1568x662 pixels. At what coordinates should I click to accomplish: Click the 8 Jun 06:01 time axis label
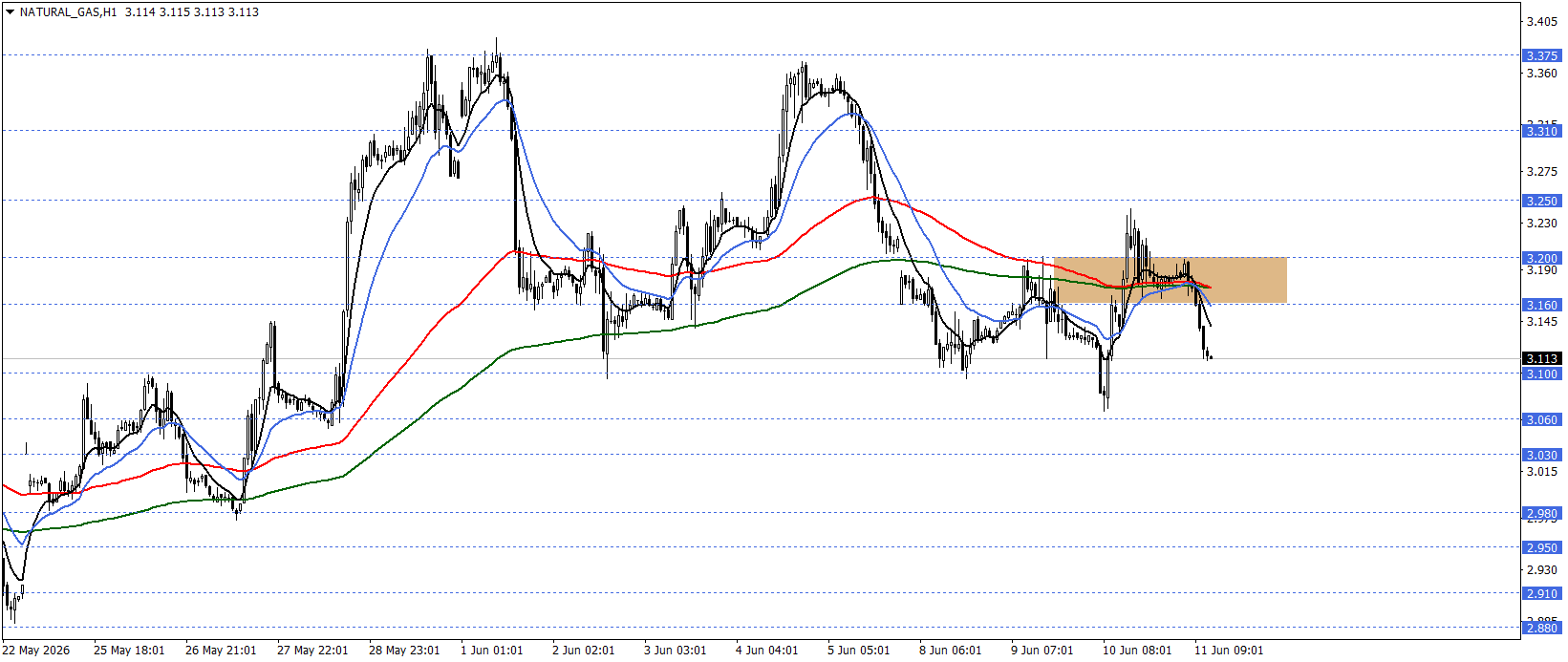click(951, 651)
